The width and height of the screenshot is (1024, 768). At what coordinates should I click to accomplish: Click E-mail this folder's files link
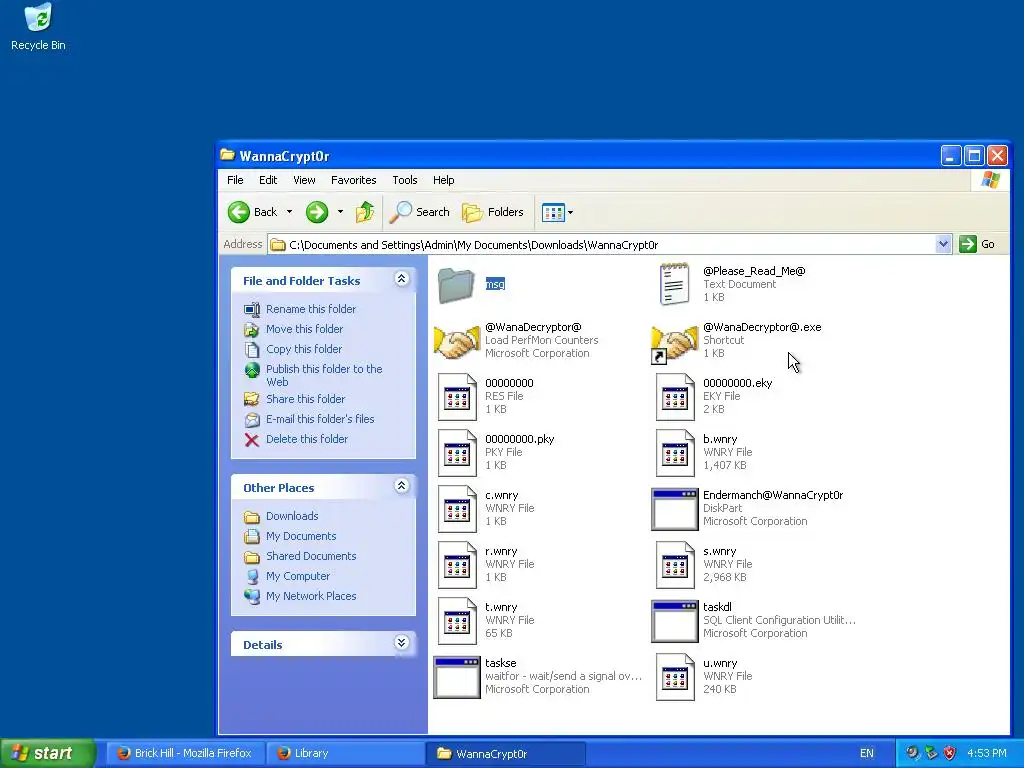point(320,419)
